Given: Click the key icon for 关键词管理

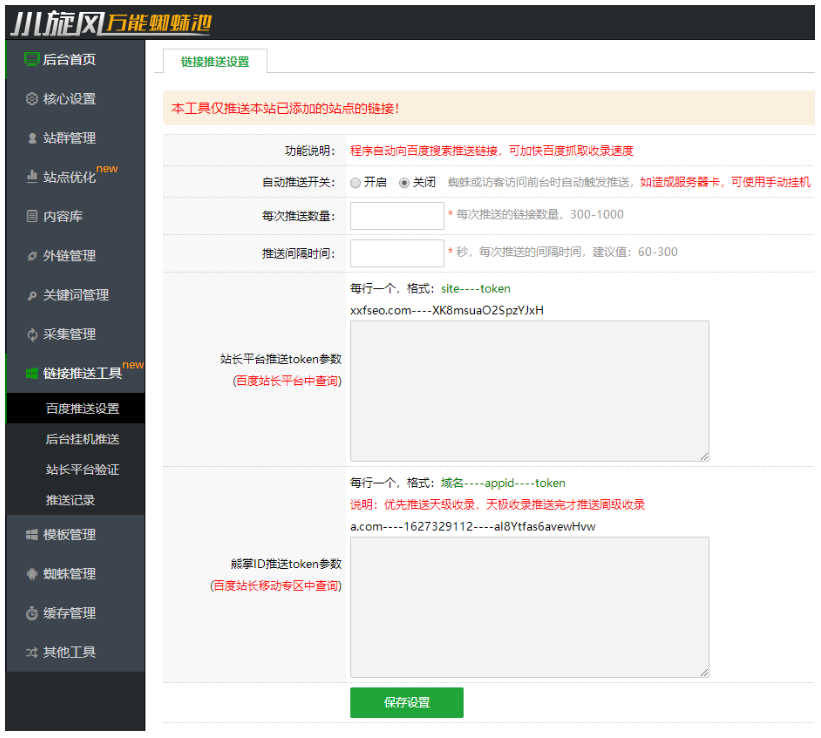Looking at the screenshot, I should pos(32,295).
